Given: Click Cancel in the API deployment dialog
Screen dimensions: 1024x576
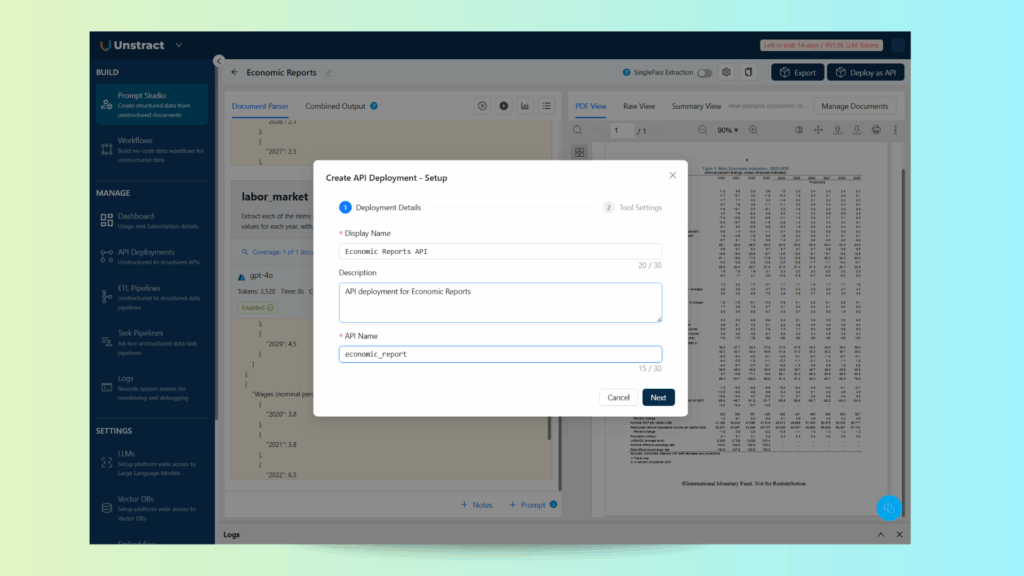Looking at the screenshot, I should pos(619,397).
